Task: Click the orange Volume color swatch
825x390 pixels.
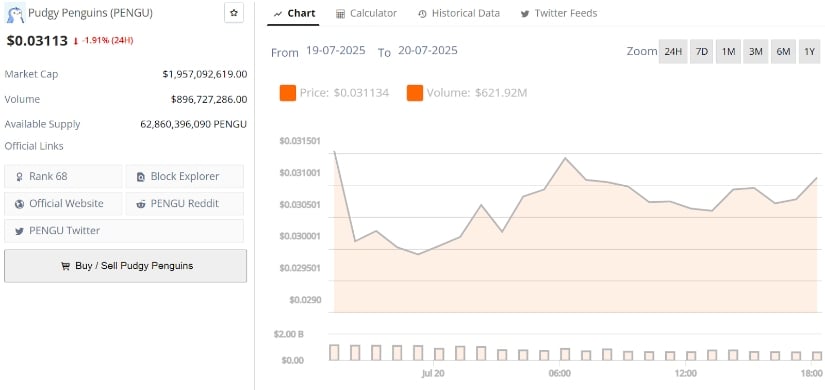Action: point(415,93)
